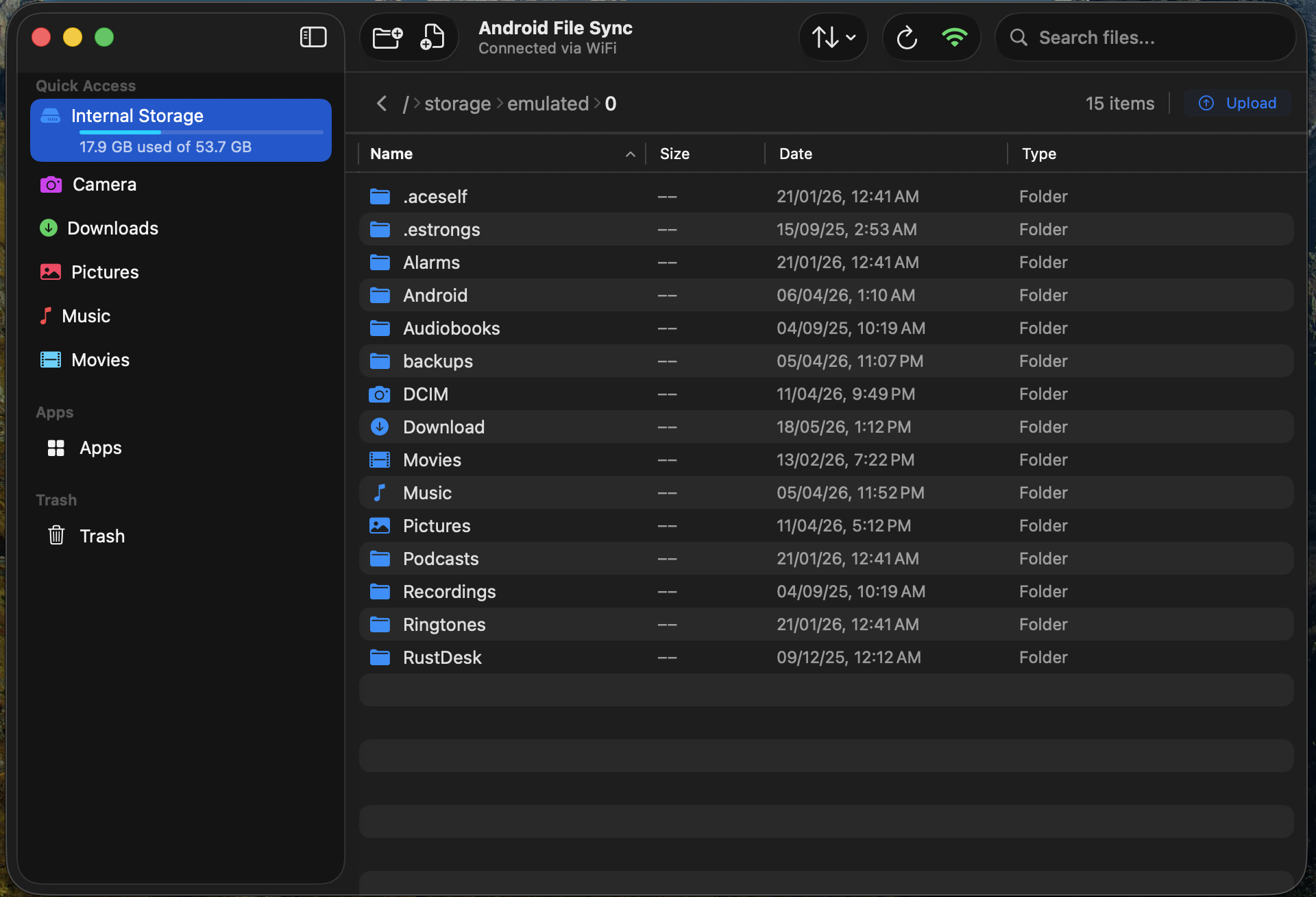Image resolution: width=1316 pixels, height=897 pixels.
Task: Click the Upload button
Action: tap(1237, 103)
